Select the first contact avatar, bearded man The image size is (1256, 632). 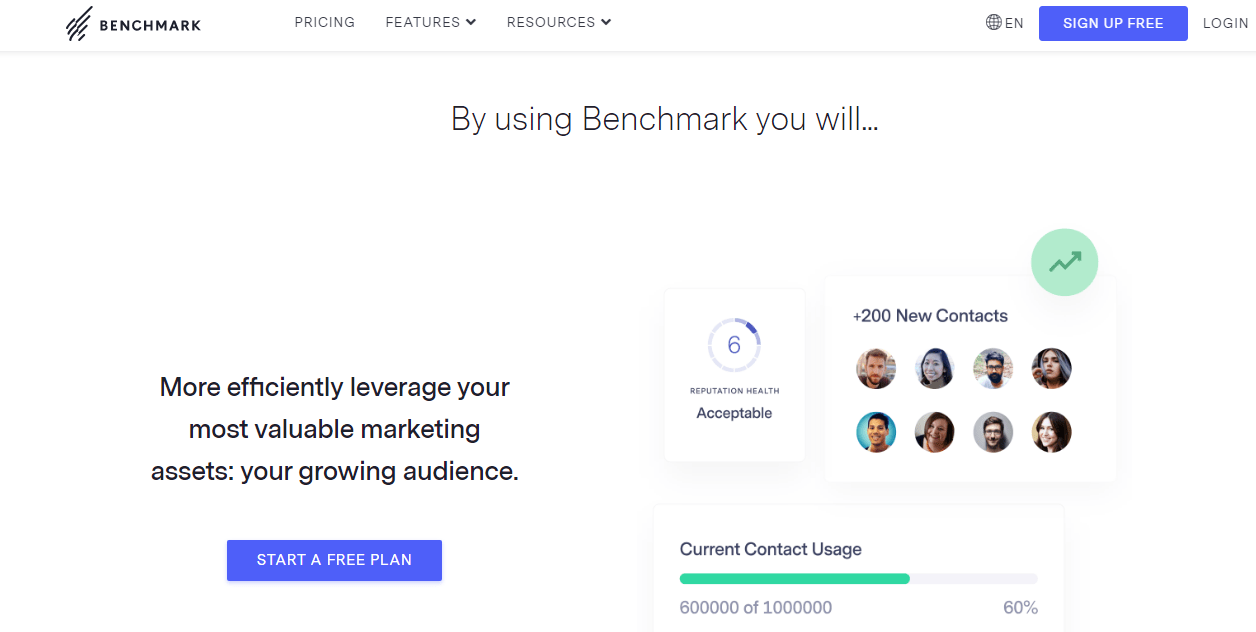[876, 368]
